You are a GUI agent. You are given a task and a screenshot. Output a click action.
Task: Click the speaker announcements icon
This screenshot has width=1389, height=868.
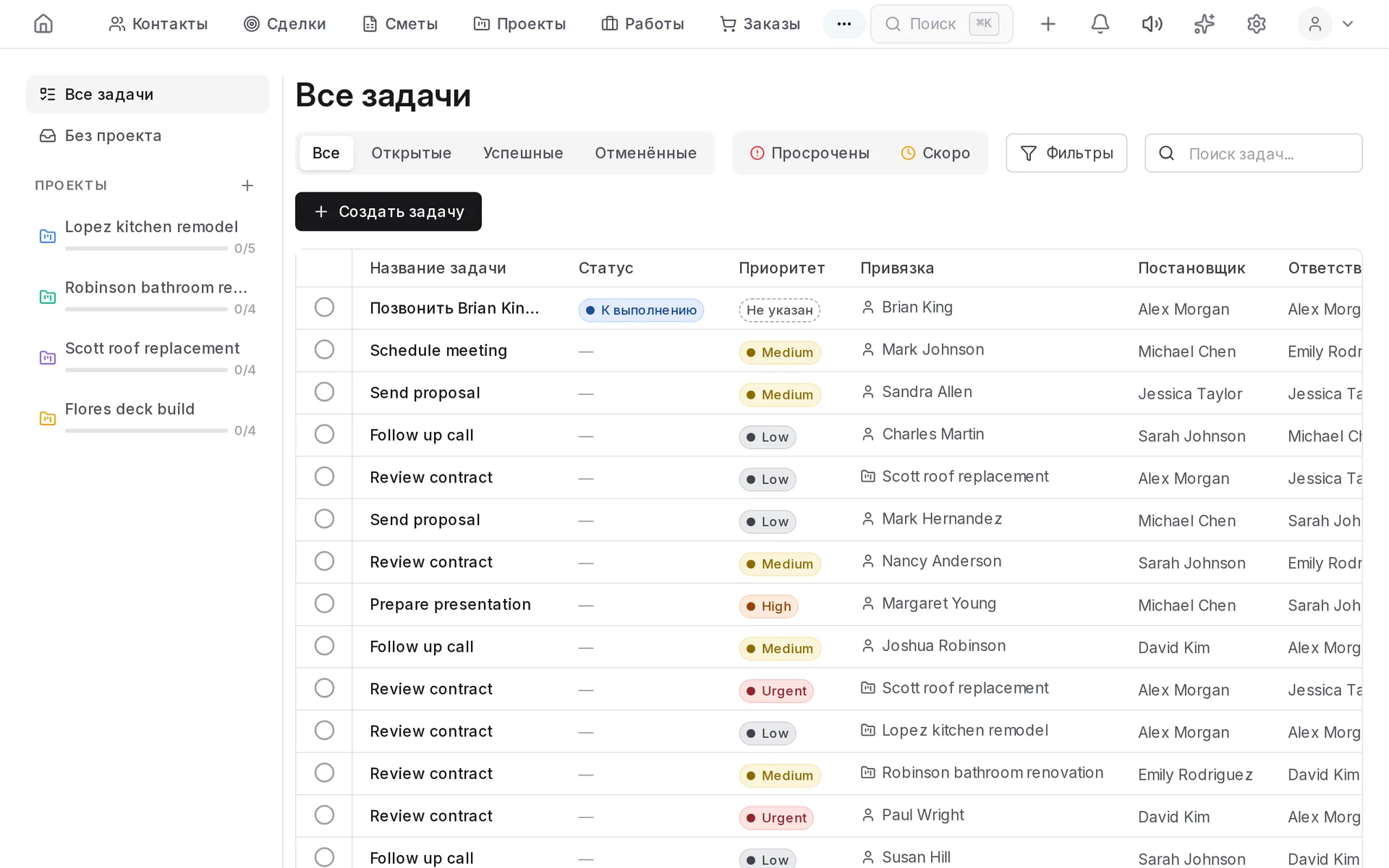pyautogui.click(x=1152, y=24)
